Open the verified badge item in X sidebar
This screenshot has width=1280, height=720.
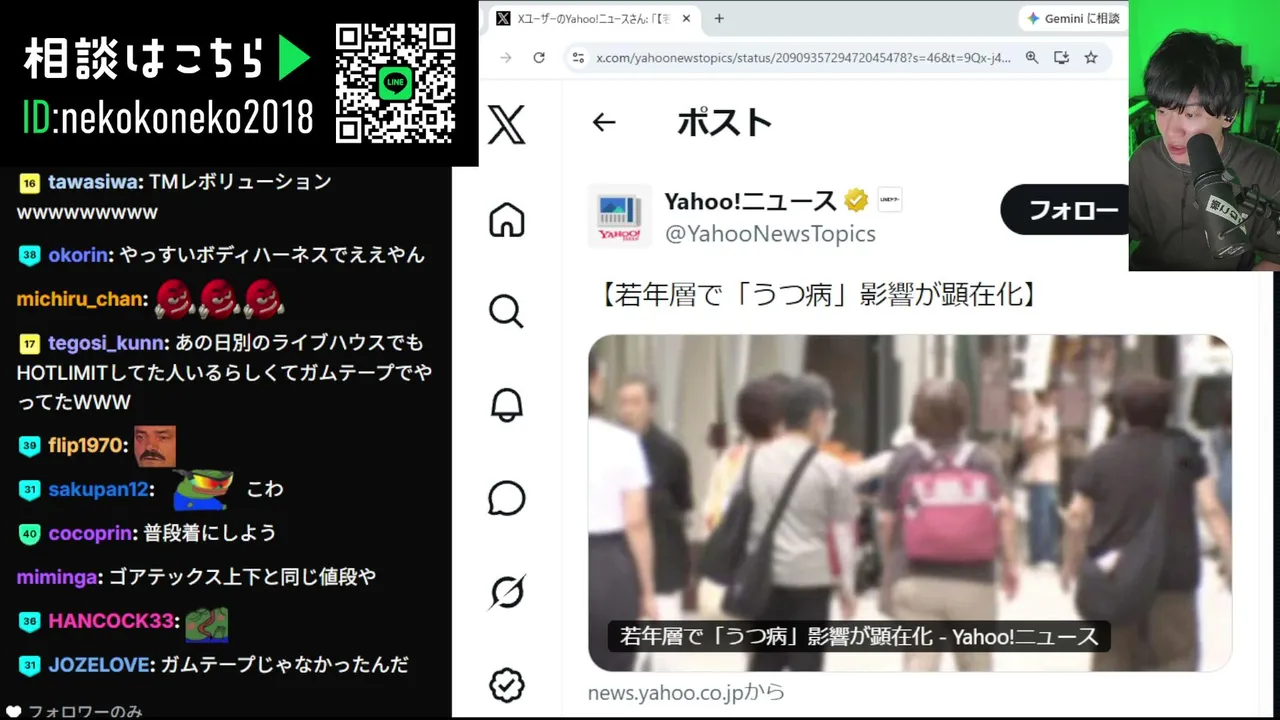click(507, 685)
